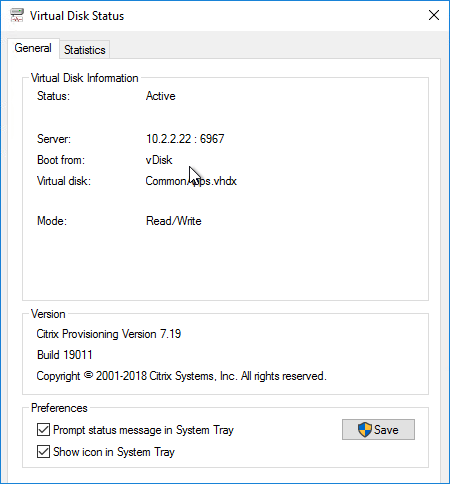The width and height of the screenshot is (450, 484).
Task: Click the vDisk boot from value
Action: [159, 160]
